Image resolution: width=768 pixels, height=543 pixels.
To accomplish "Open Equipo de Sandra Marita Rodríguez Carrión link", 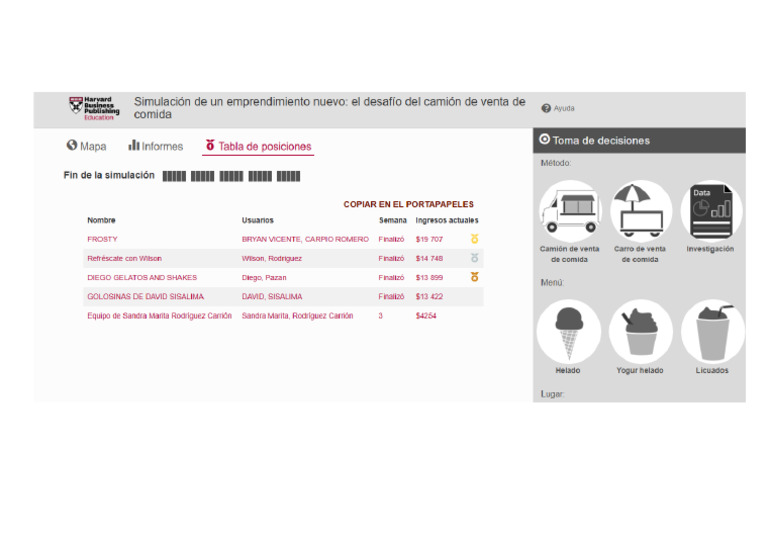I will pos(159,315).
